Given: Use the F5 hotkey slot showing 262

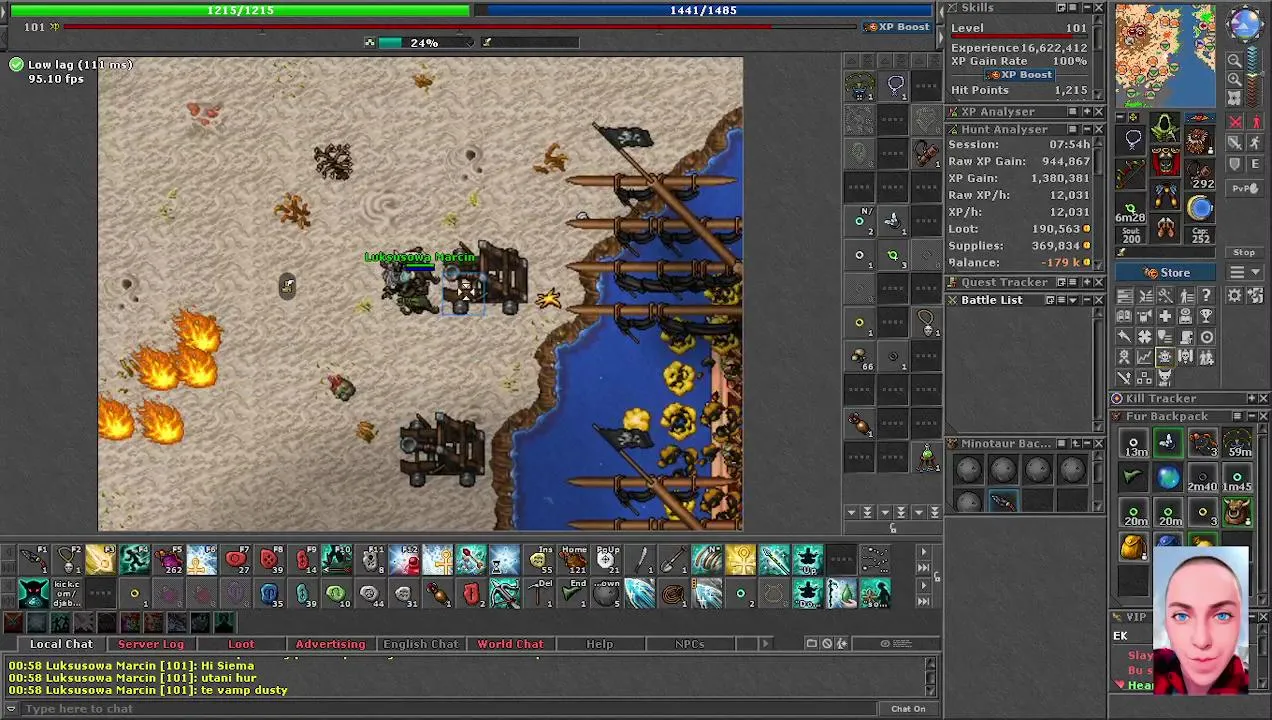Looking at the screenshot, I should point(168,560).
